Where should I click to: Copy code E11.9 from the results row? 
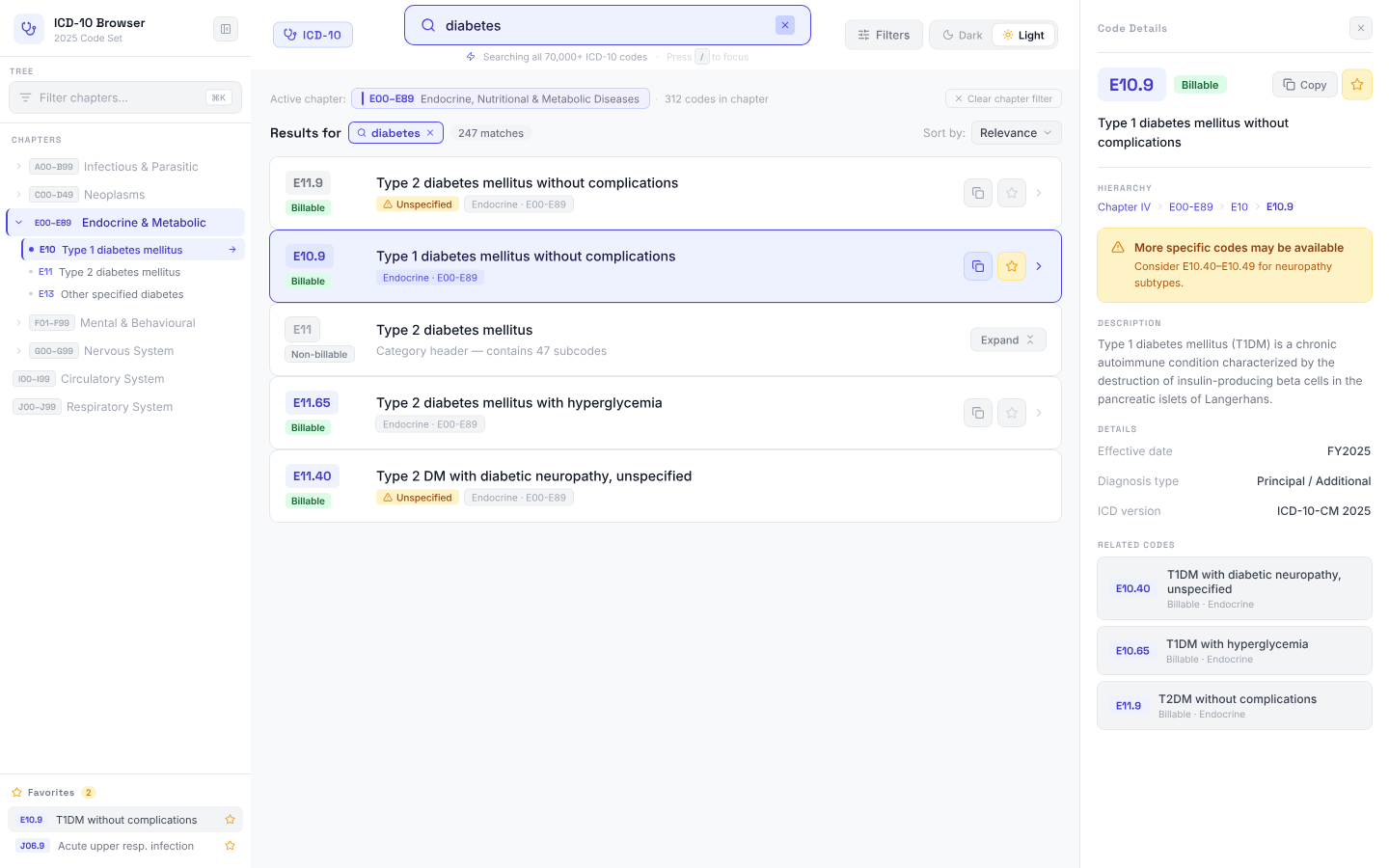click(977, 193)
